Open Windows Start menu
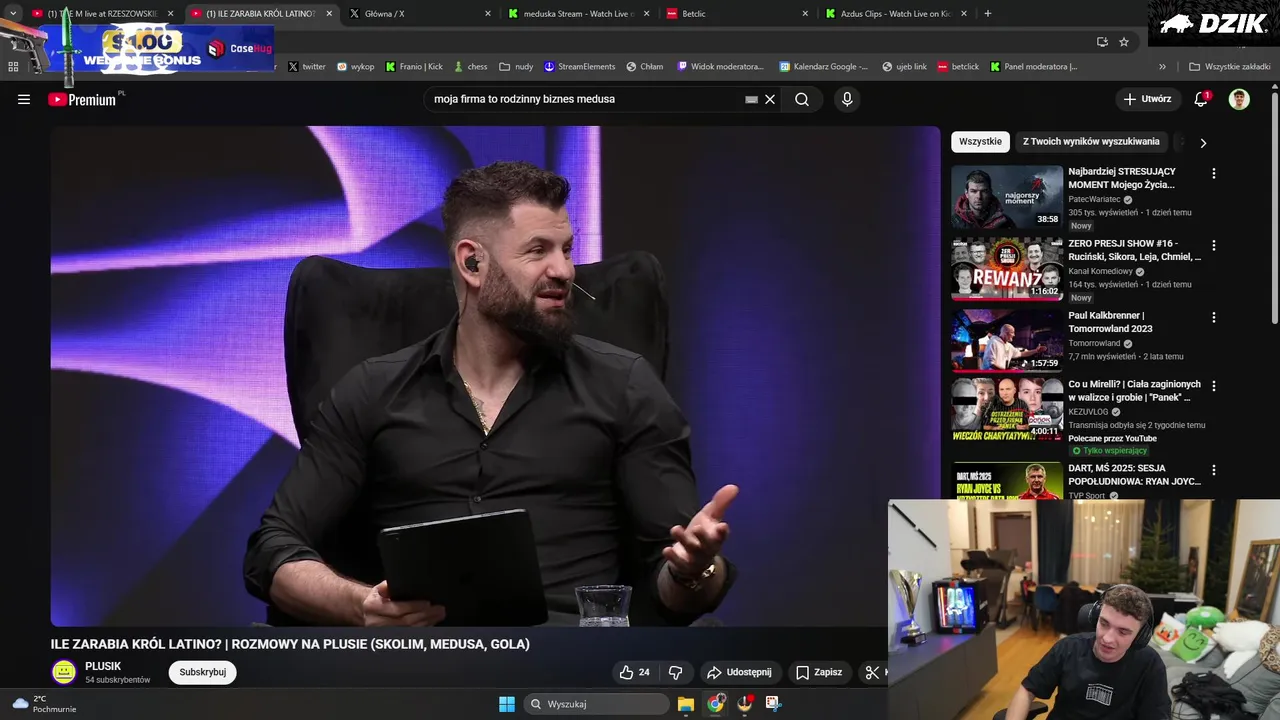The height and width of the screenshot is (720, 1280). coord(507,704)
